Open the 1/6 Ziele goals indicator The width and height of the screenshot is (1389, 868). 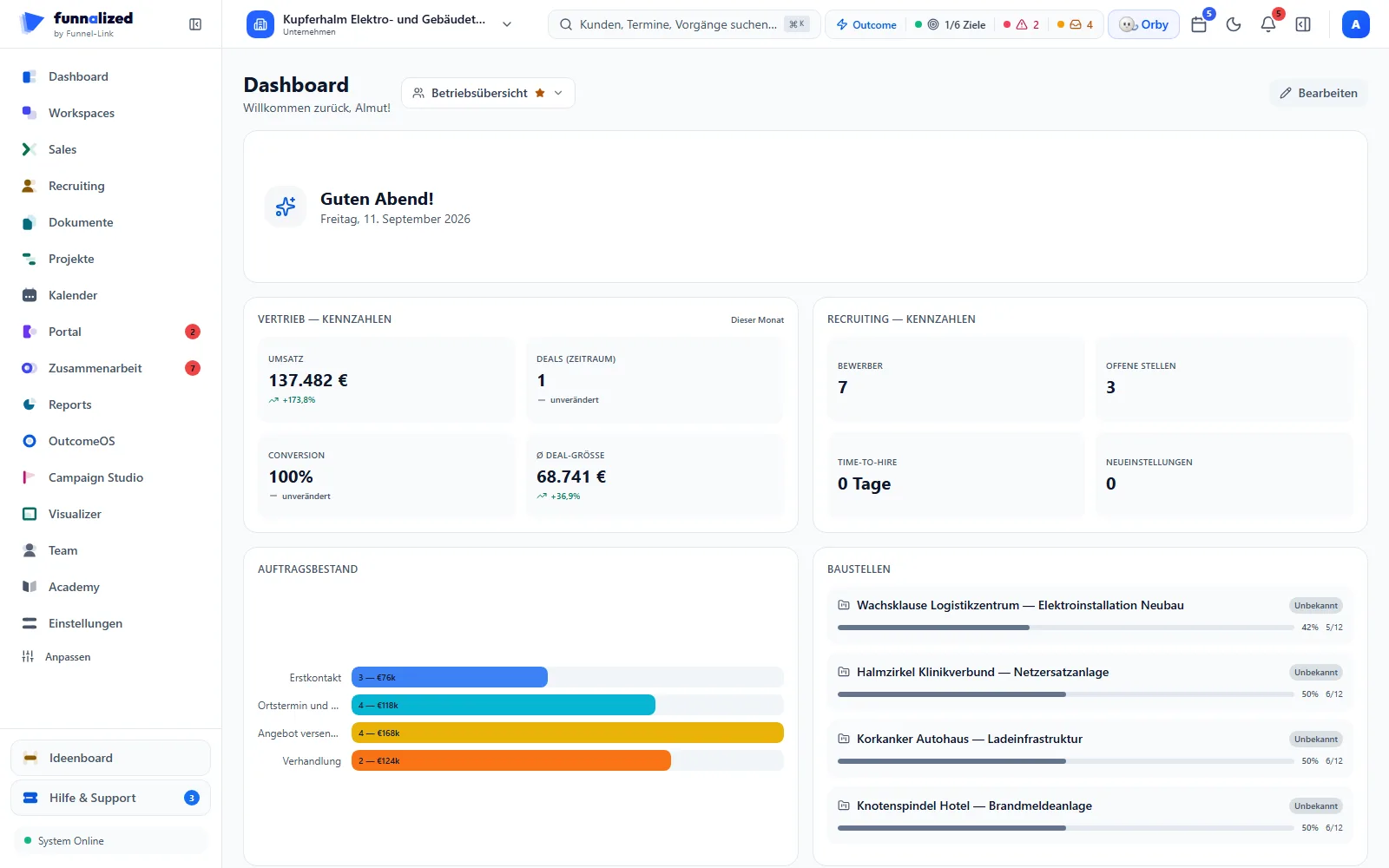951,24
